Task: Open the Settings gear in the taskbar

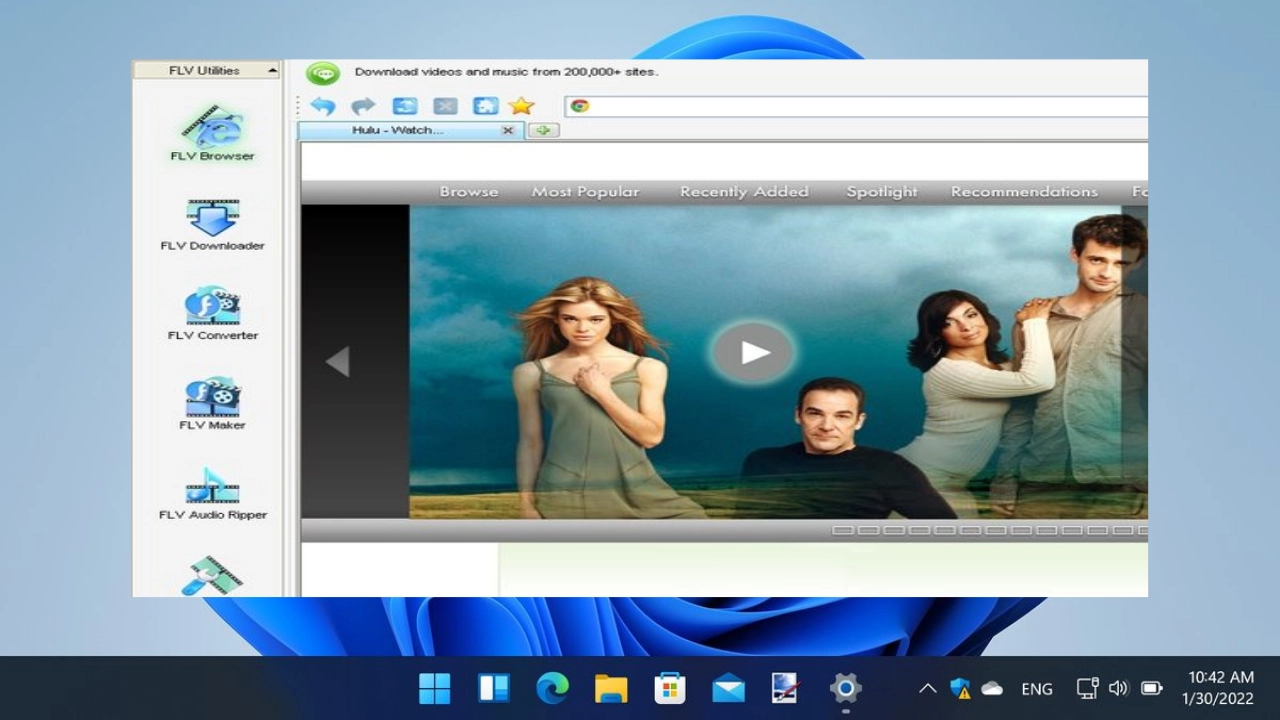Action: pos(845,688)
